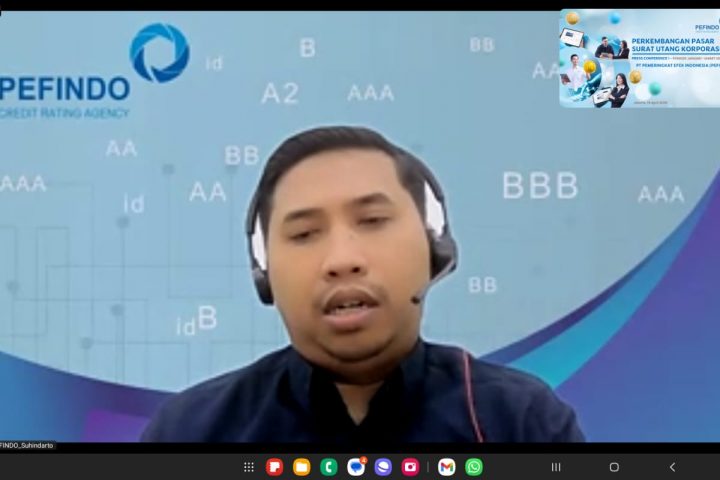This screenshot has width=720, height=480.
Task: Open the Gmail app icon
Action: pos(447,467)
